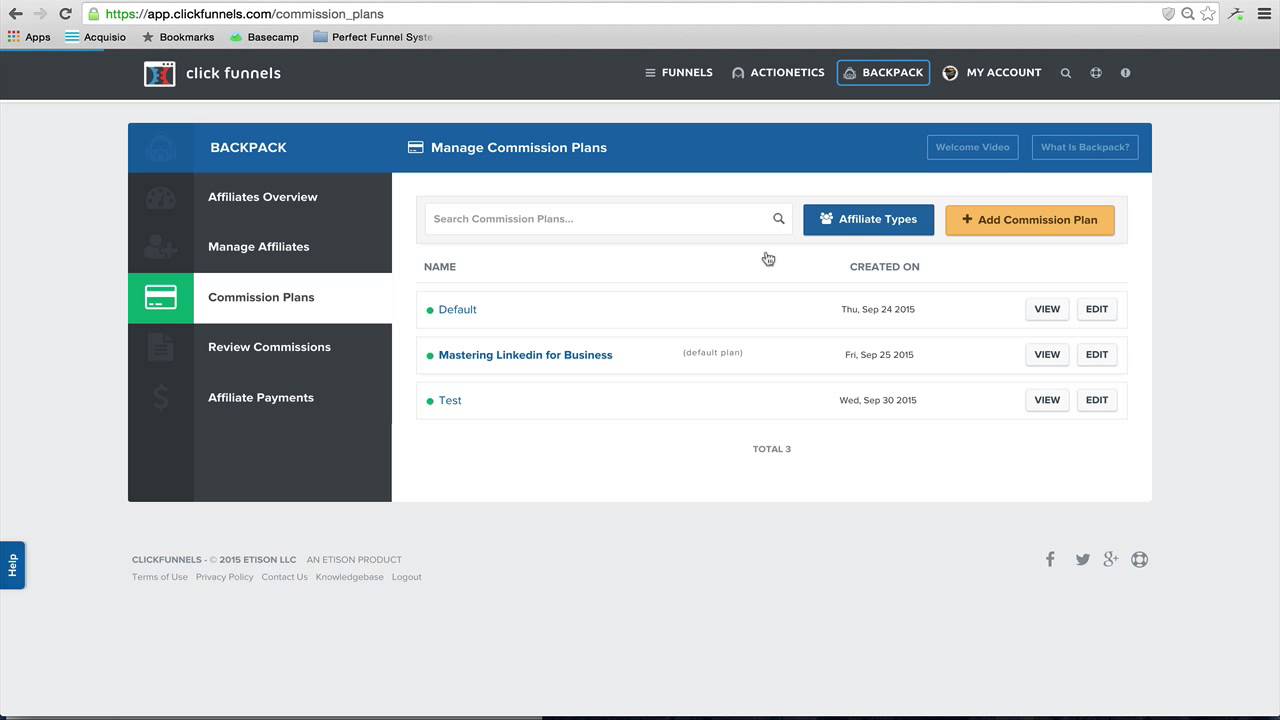Click the shield extension icon in address bar
1280x720 pixels.
coord(1168,14)
